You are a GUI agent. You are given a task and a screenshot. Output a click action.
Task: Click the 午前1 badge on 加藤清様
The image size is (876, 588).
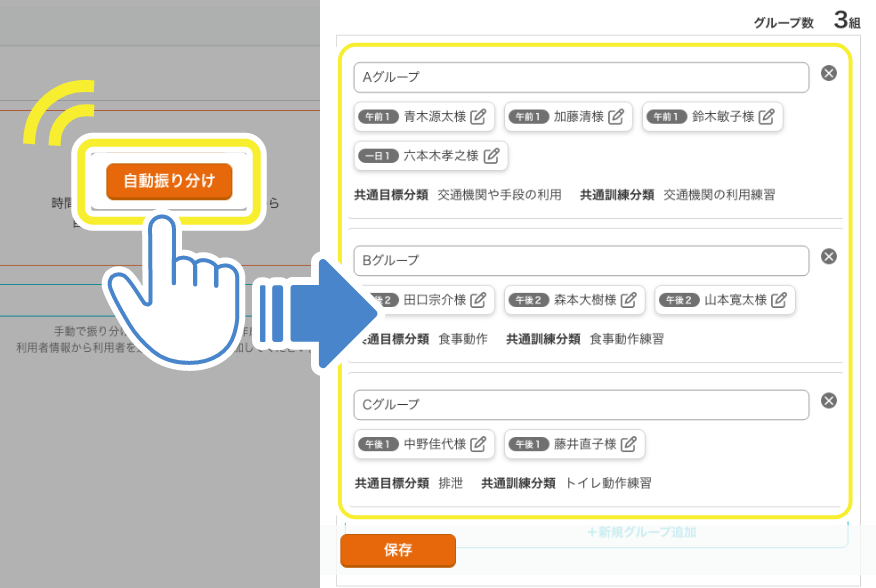[x=529, y=117]
